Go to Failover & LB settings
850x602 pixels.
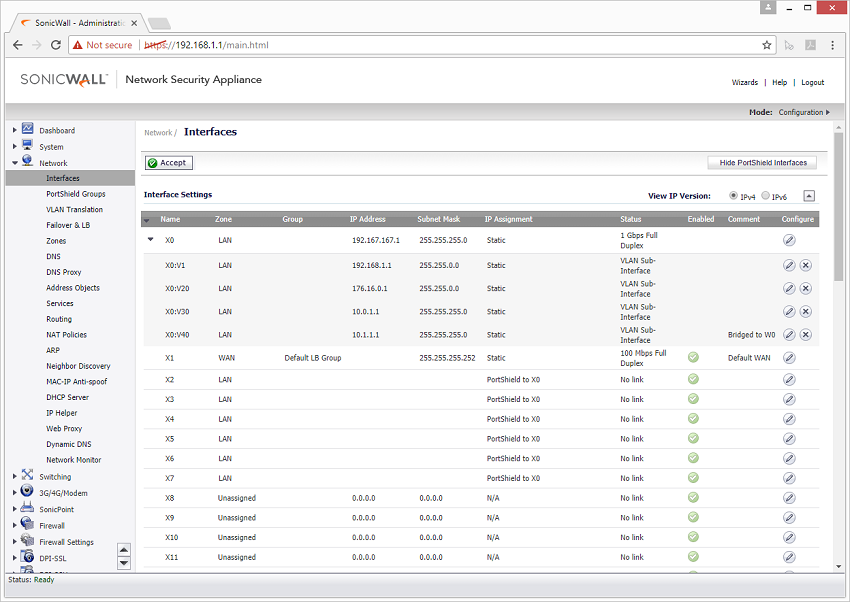coord(68,225)
